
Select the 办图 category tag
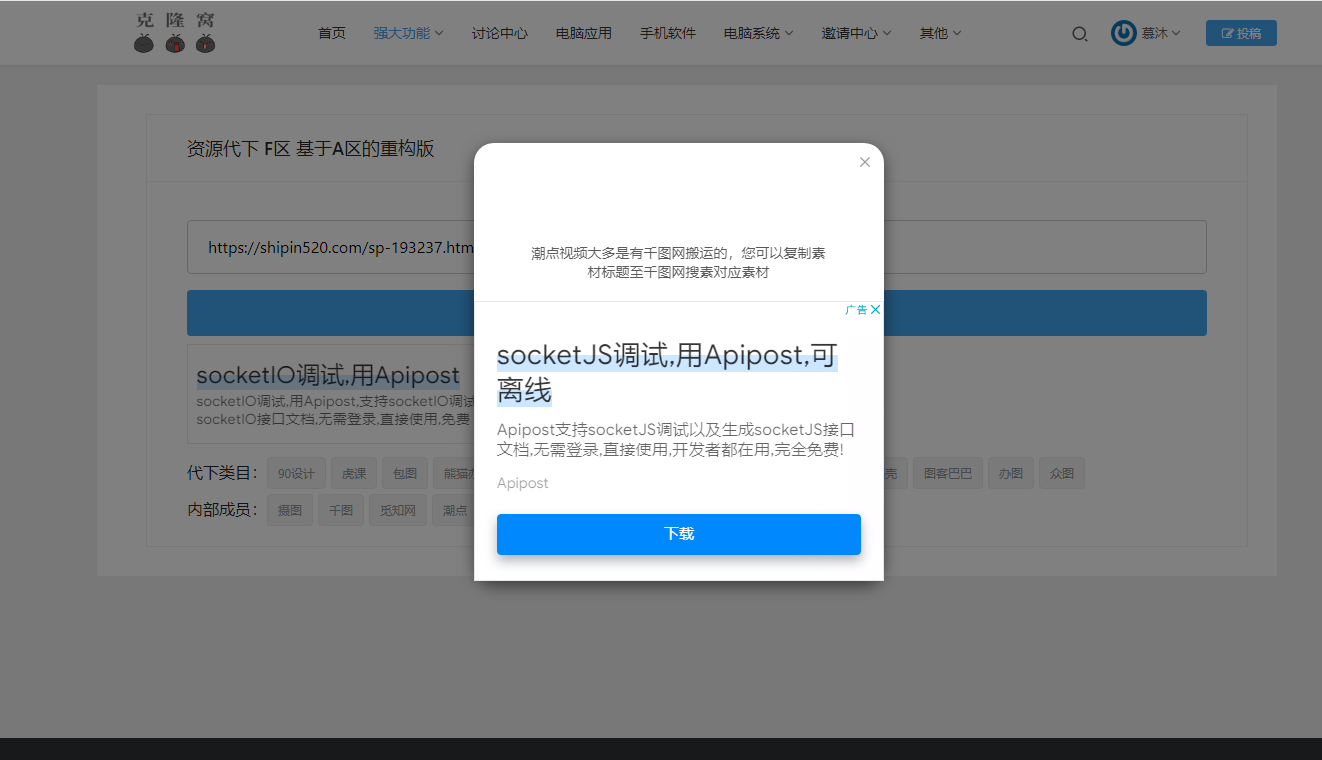click(x=1011, y=473)
